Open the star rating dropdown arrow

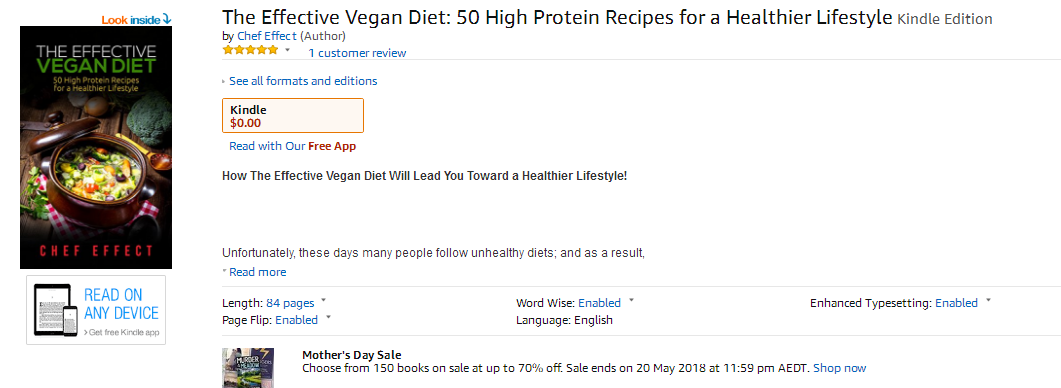point(287,50)
